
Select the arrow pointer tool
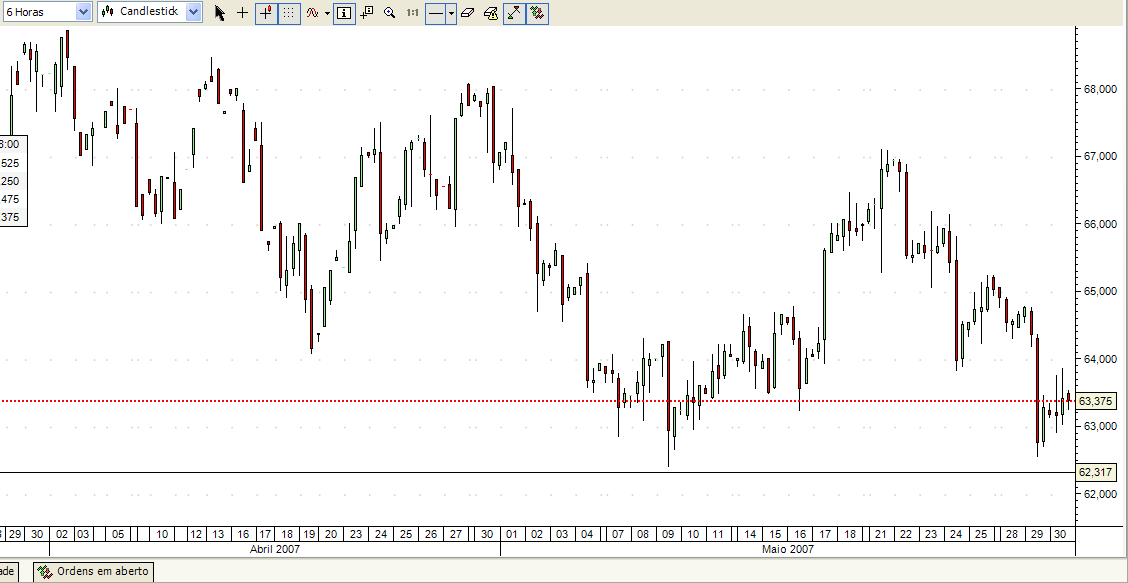click(x=220, y=12)
